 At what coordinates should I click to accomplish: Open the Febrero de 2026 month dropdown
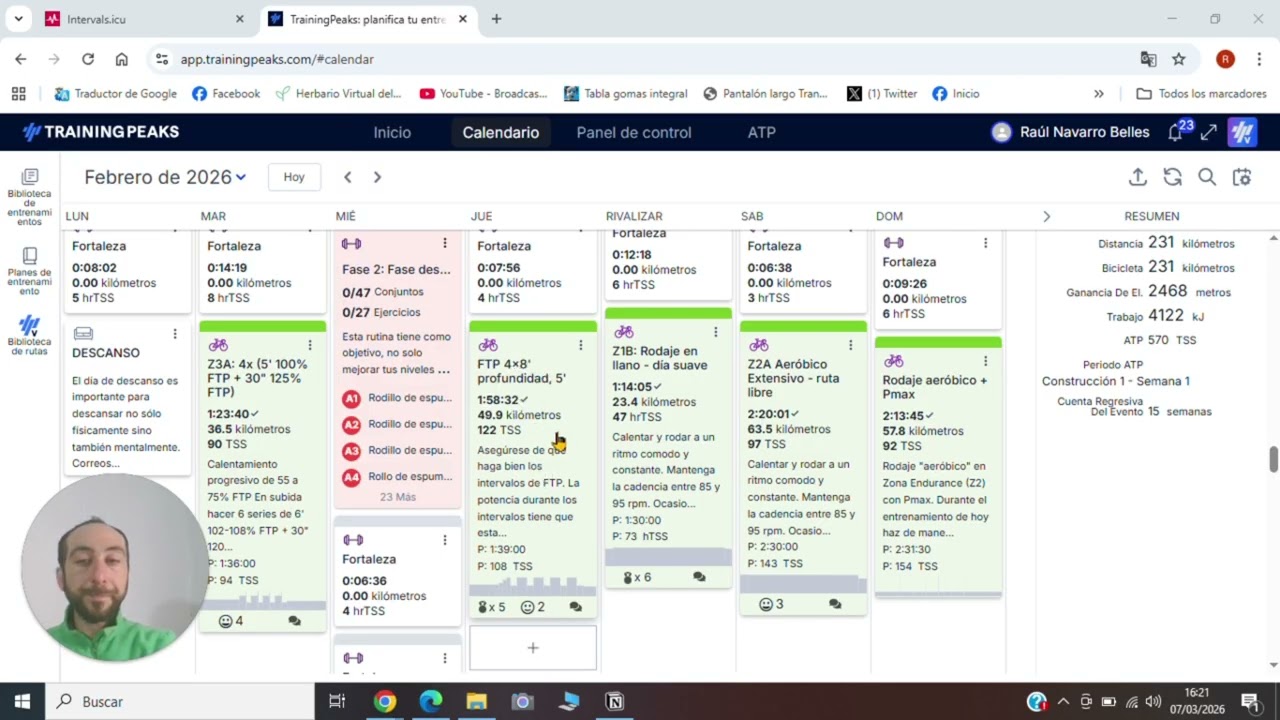point(165,177)
